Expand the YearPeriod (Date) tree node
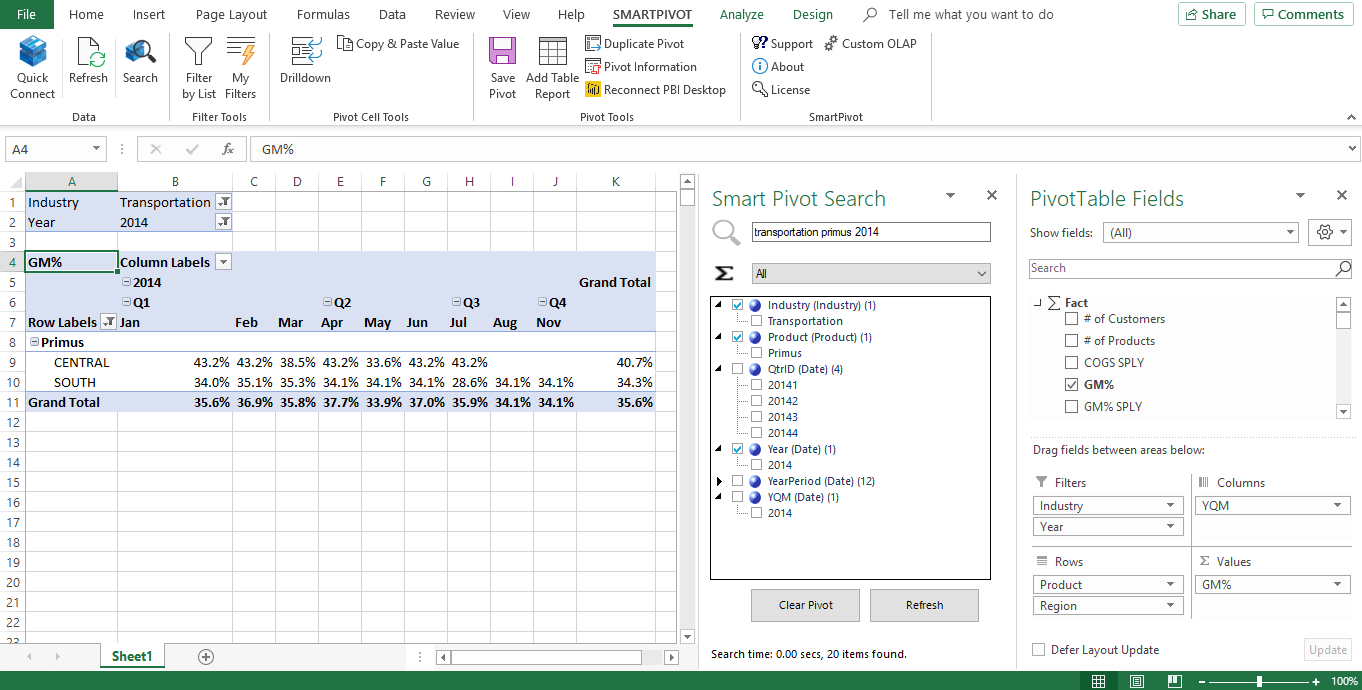The image size is (1362, 690). pyautogui.click(x=717, y=481)
